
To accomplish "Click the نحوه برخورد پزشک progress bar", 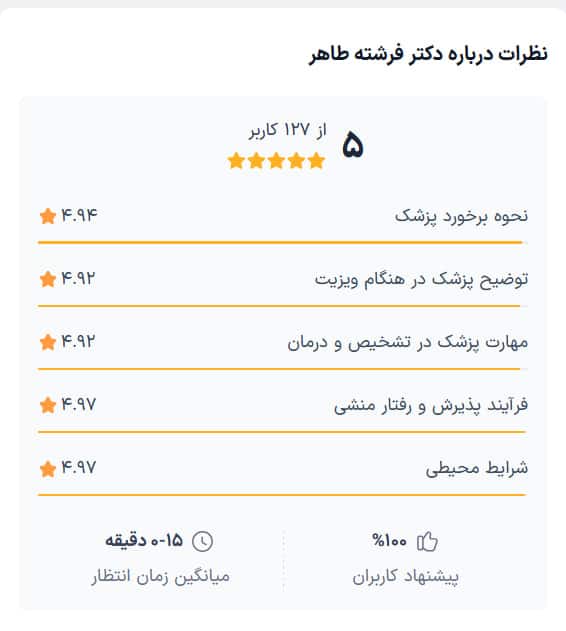I will (x=283, y=243).
